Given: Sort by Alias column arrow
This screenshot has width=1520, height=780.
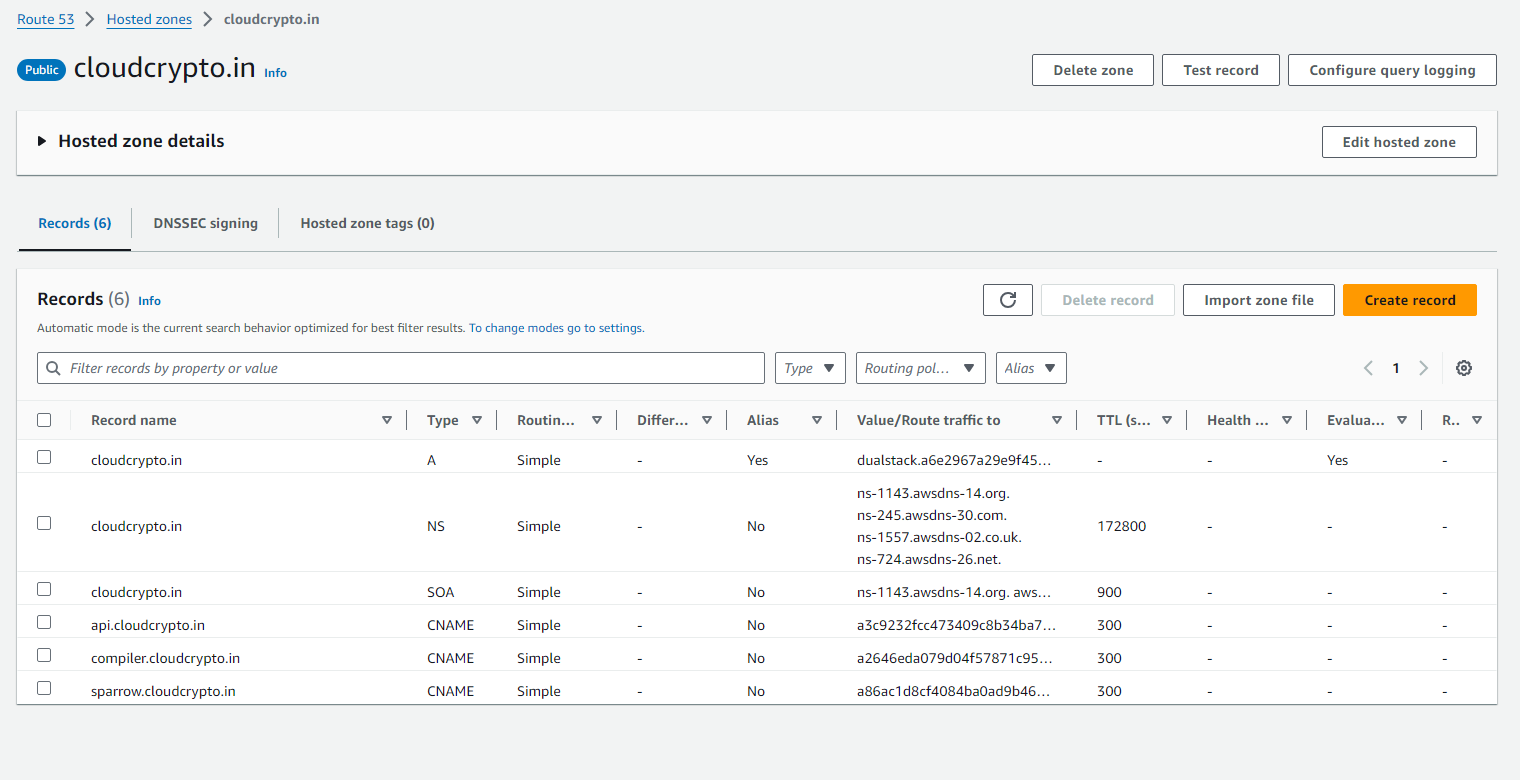Looking at the screenshot, I should 817,421.
